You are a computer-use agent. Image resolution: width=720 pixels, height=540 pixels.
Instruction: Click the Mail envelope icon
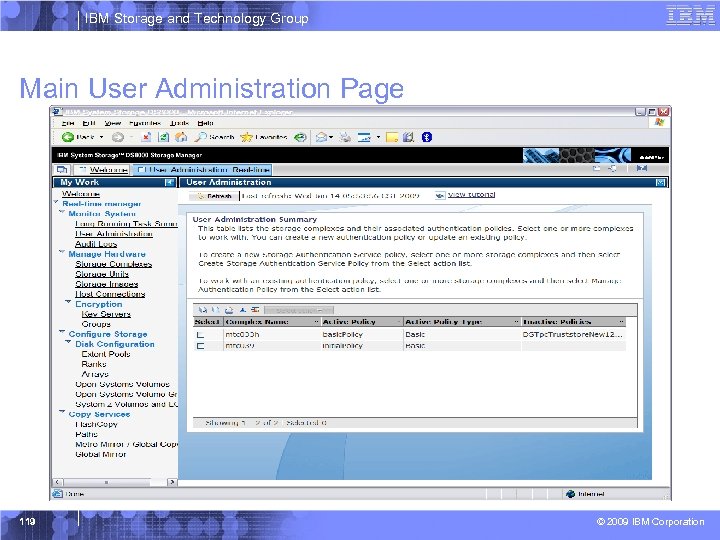[321, 137]
